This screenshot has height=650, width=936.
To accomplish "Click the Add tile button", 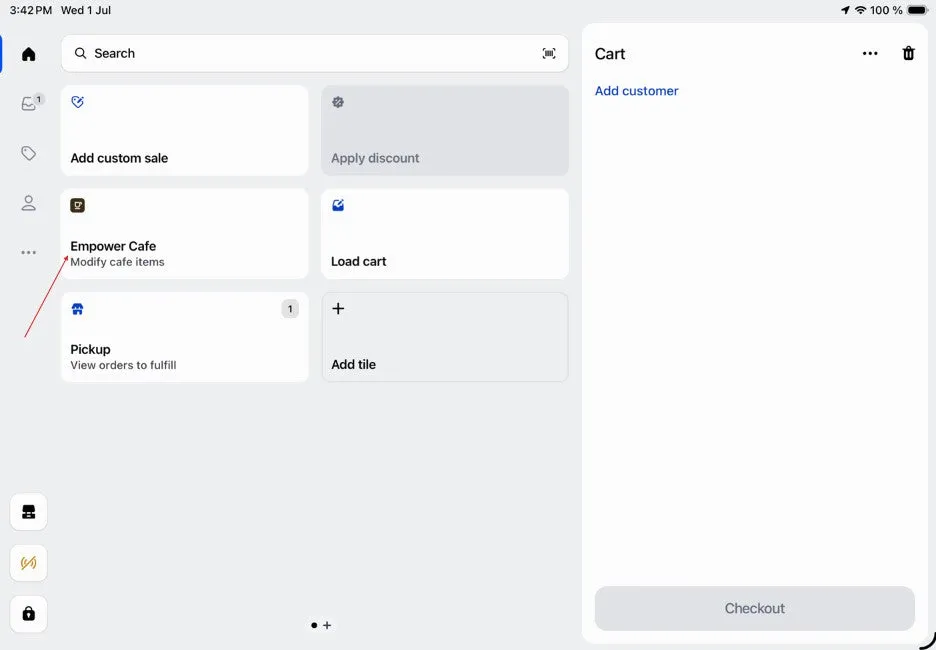I will coord(445,337).
